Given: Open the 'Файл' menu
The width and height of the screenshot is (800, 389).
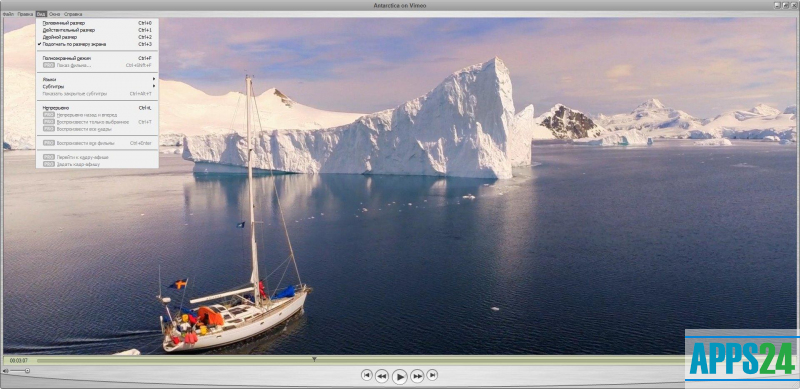Looking at the screenshot, I should click(8, 14).
